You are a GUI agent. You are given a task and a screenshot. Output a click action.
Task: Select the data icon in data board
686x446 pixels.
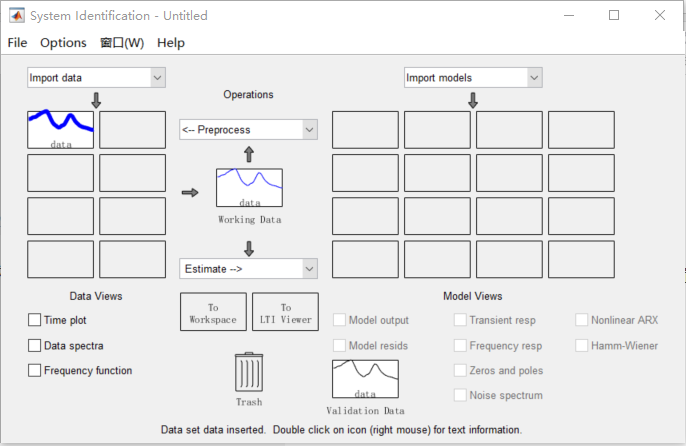coord(60,130)
